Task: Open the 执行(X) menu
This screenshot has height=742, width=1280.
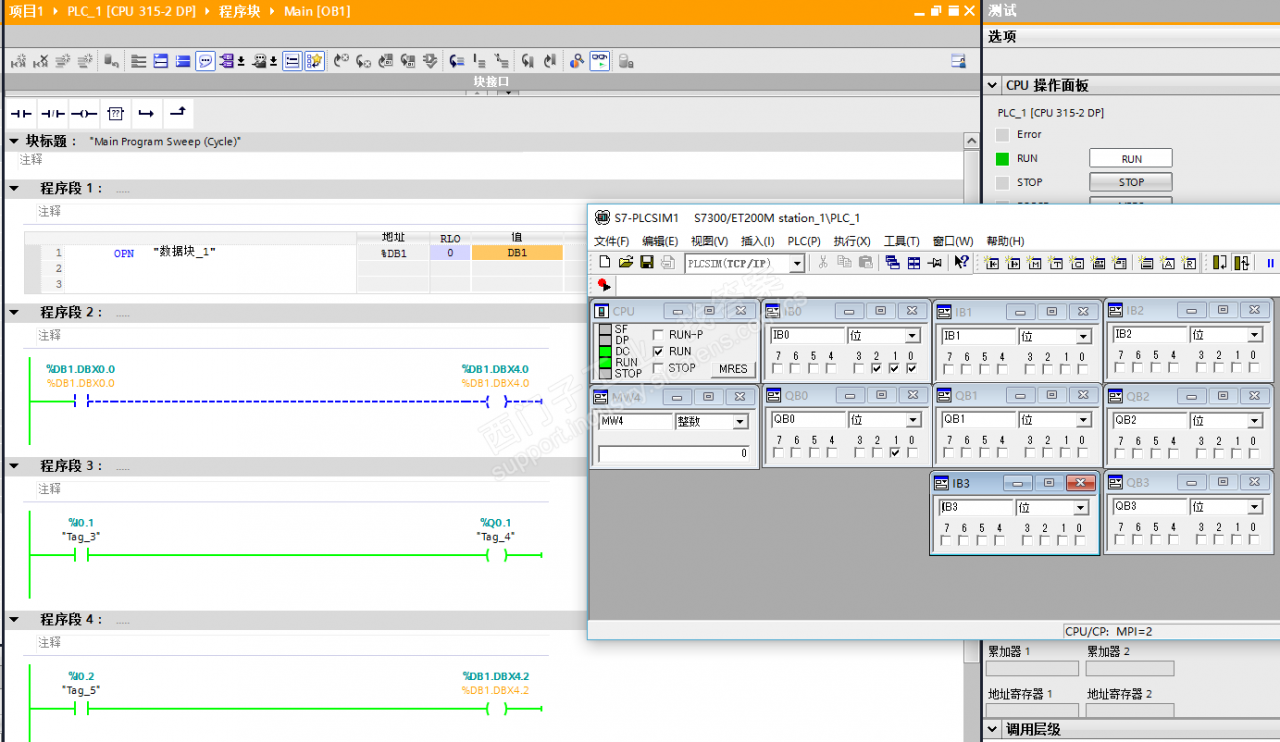Action: tap(852, 241)
